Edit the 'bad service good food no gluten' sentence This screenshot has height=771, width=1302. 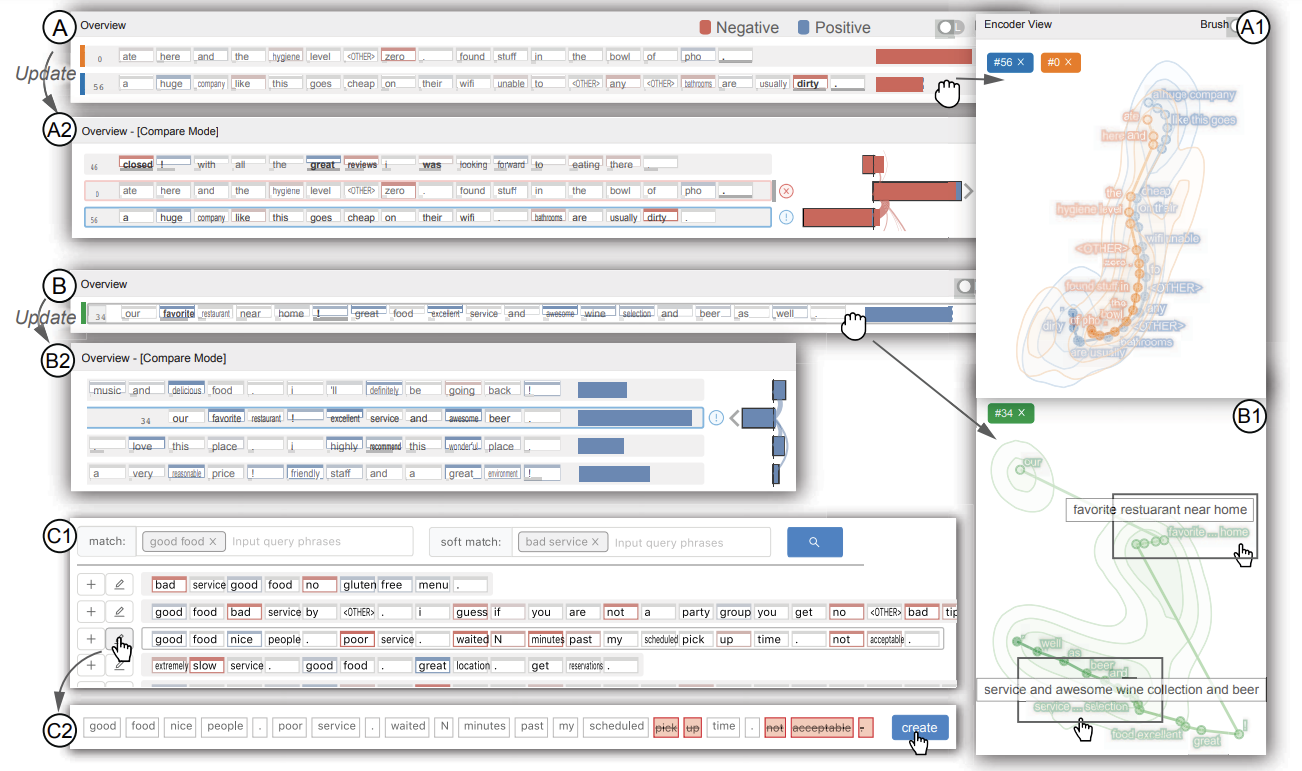click(x=119, y=585)
